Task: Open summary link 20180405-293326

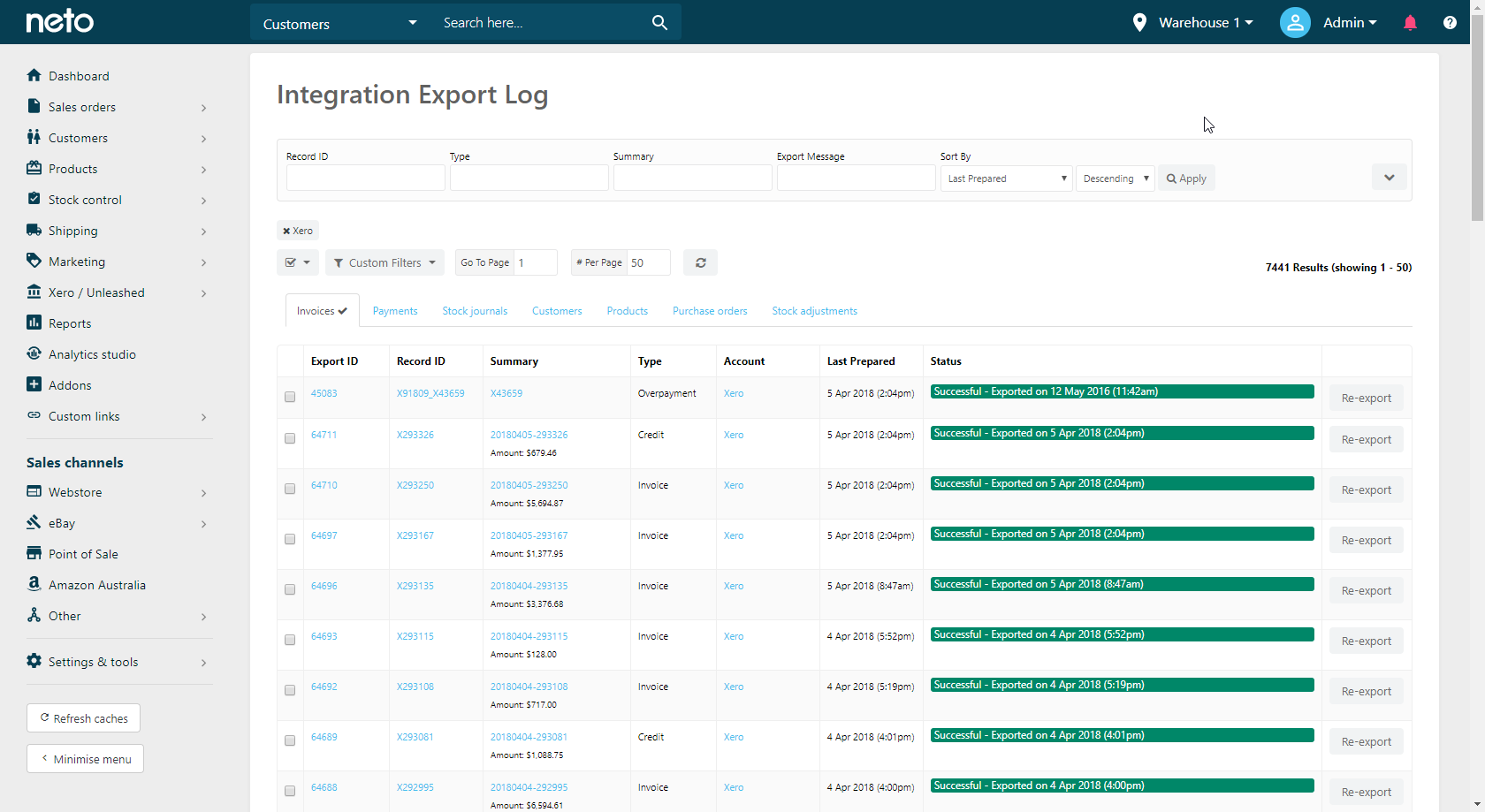Action: 529,435
